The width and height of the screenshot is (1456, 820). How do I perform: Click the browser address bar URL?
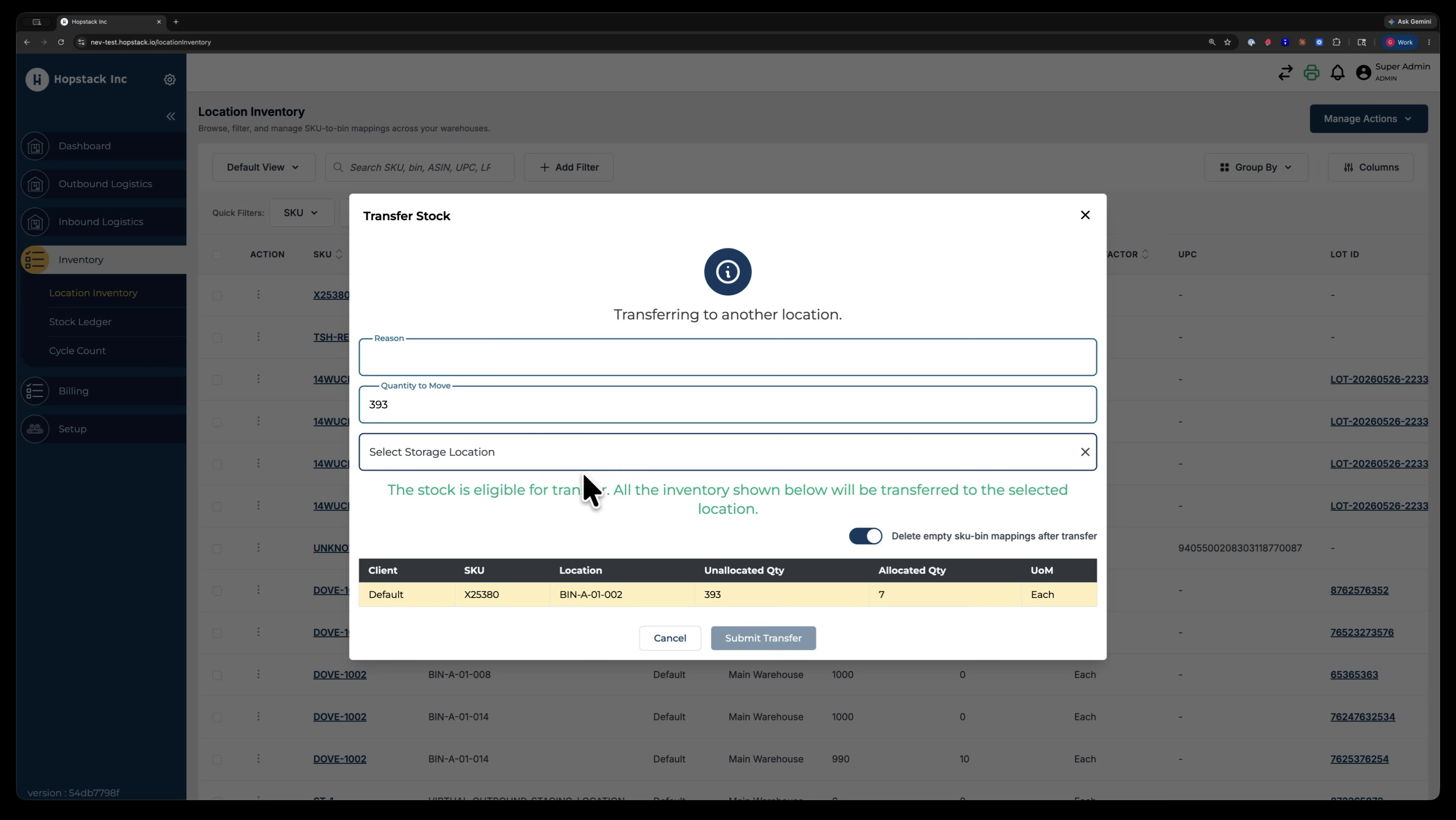[x=150, y=43]
